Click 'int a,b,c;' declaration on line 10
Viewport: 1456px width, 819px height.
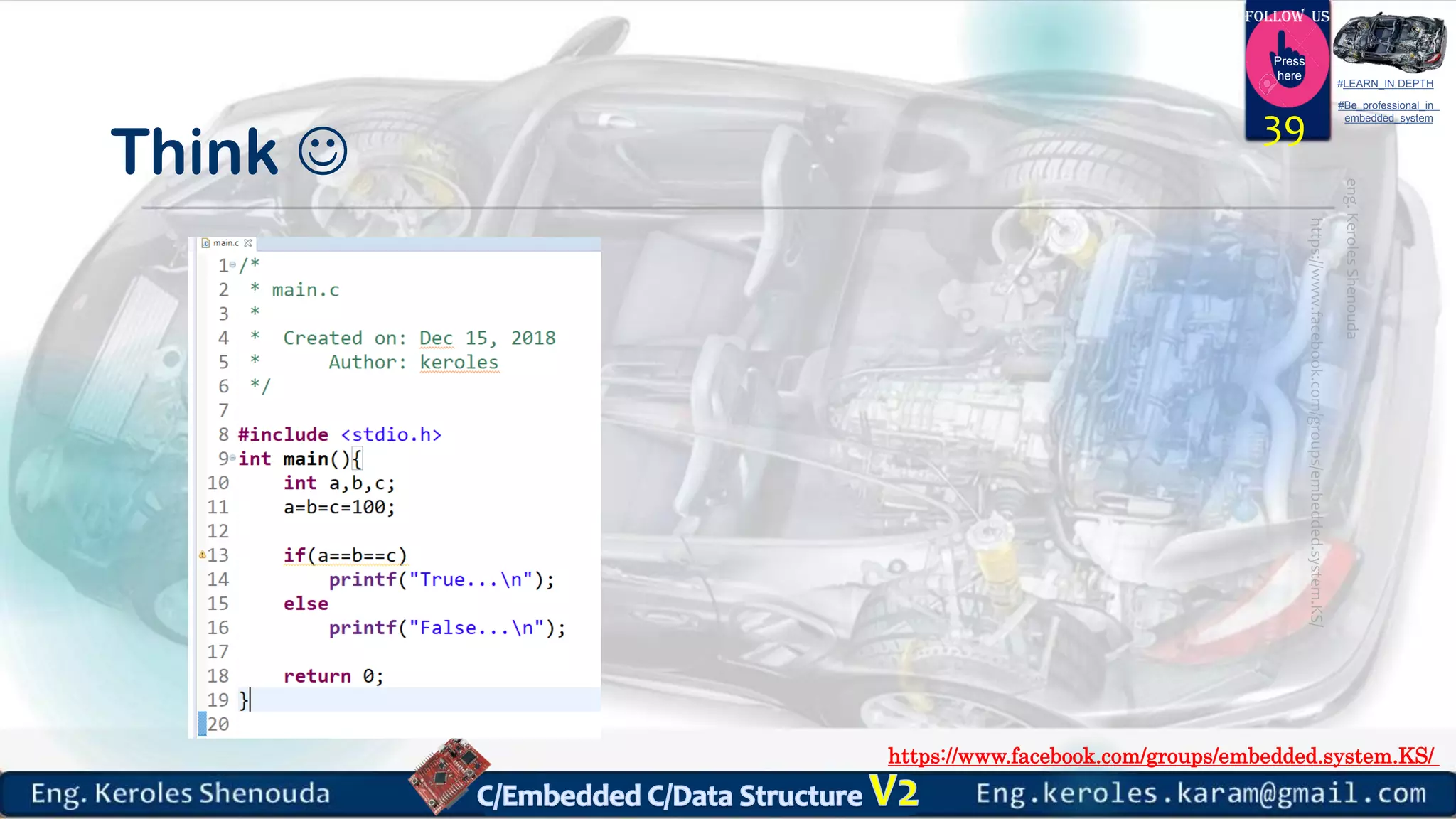pos(339,483)
